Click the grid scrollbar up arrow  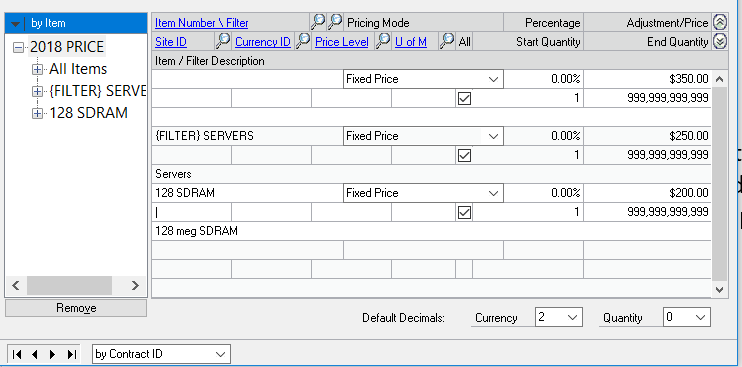click(719, 79)
